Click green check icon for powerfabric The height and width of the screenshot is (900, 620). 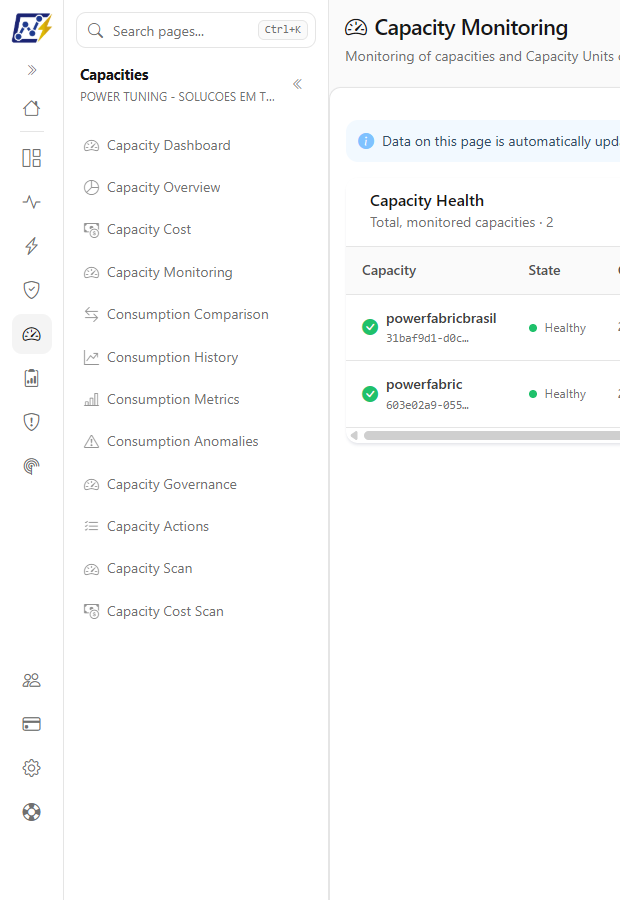tap(370, 394)
